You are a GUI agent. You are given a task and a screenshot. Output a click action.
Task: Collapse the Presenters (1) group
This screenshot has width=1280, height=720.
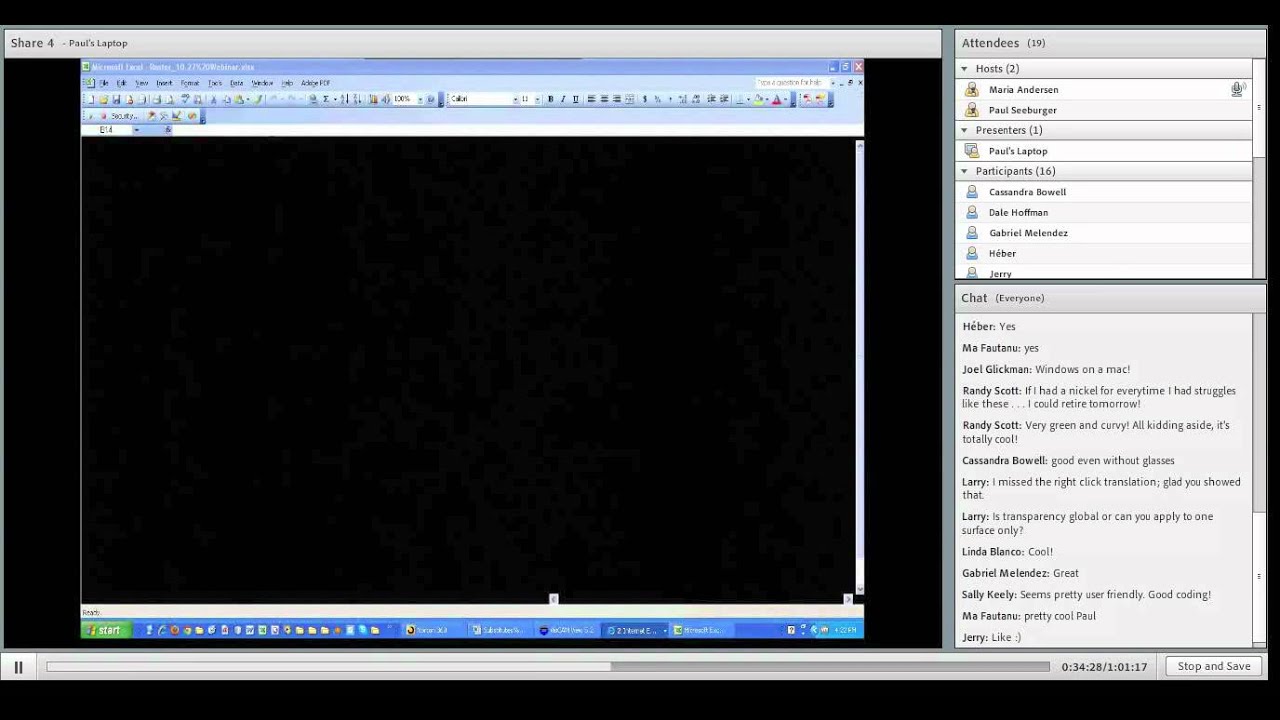tap(965, 130)
